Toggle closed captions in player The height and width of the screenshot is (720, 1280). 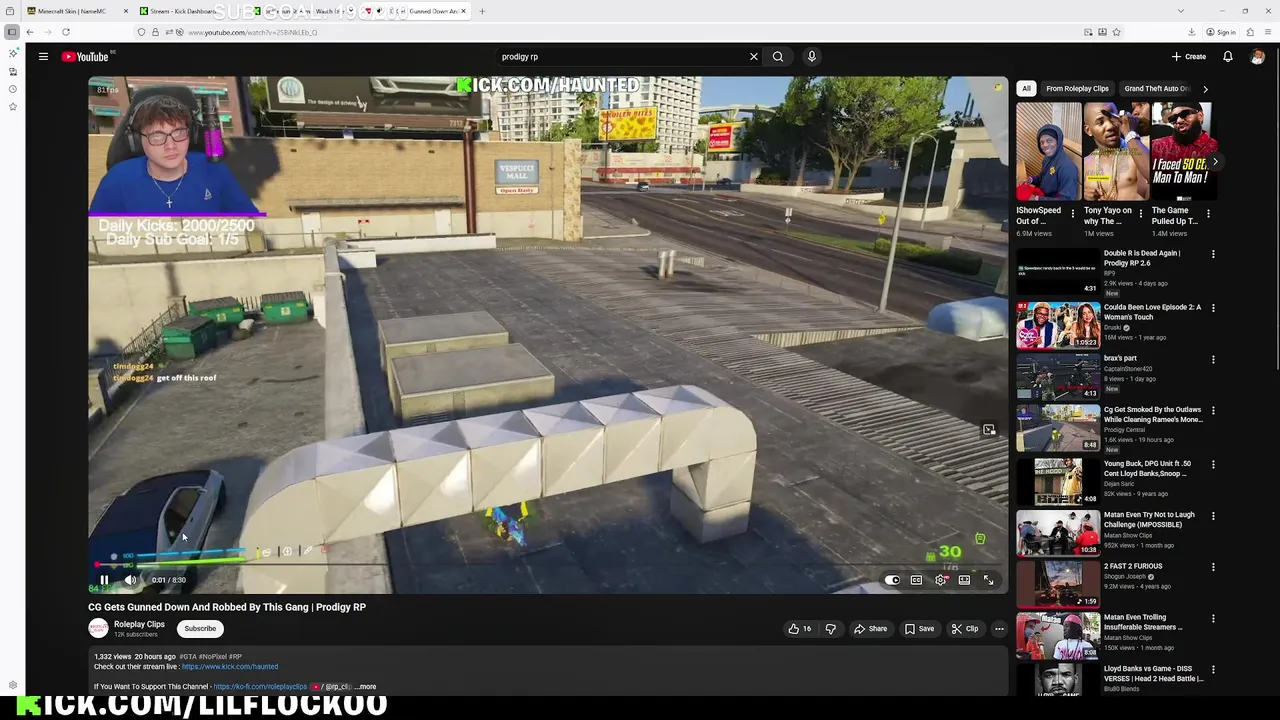point(916,580)
